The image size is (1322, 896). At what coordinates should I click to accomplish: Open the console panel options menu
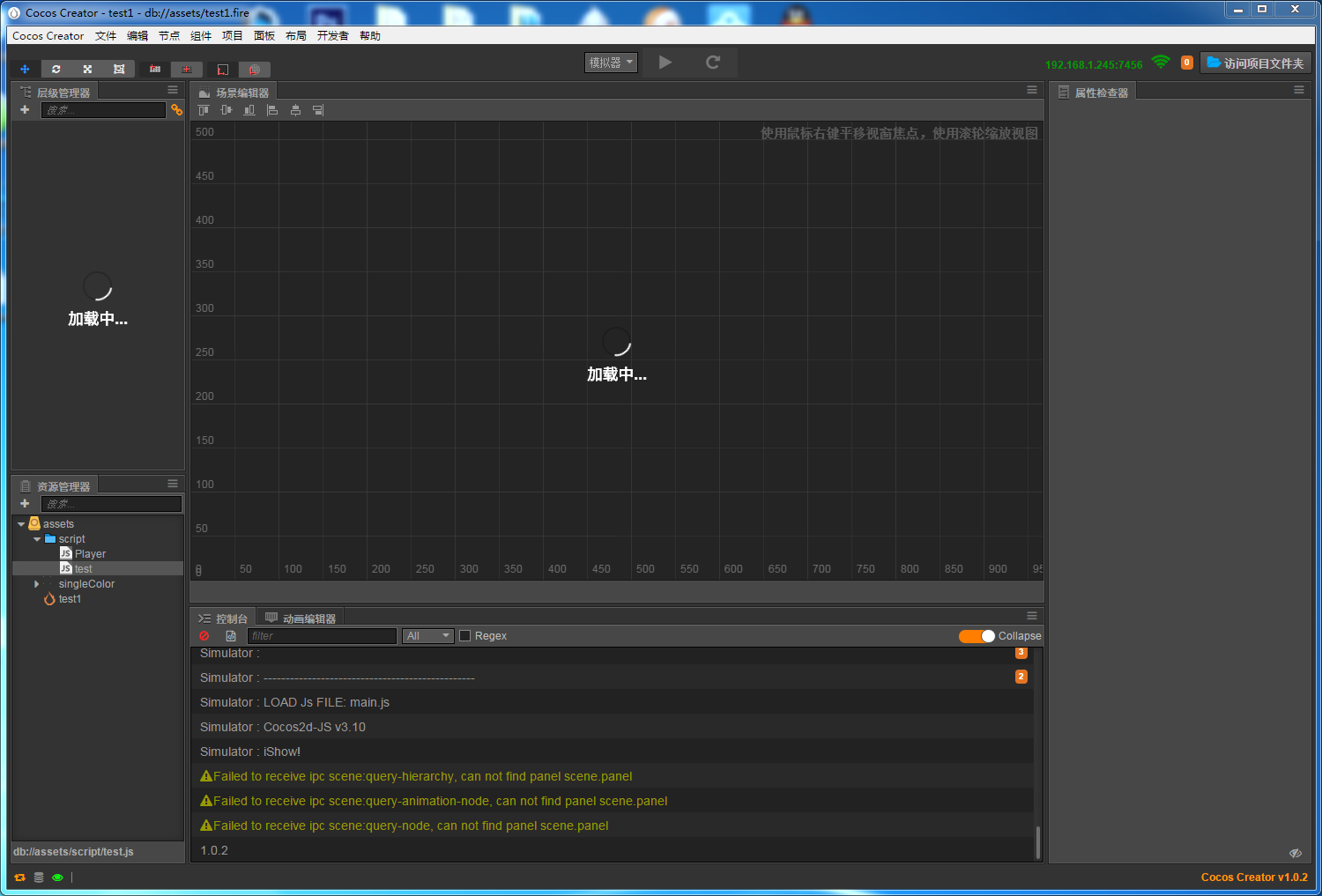point(1032,616)
